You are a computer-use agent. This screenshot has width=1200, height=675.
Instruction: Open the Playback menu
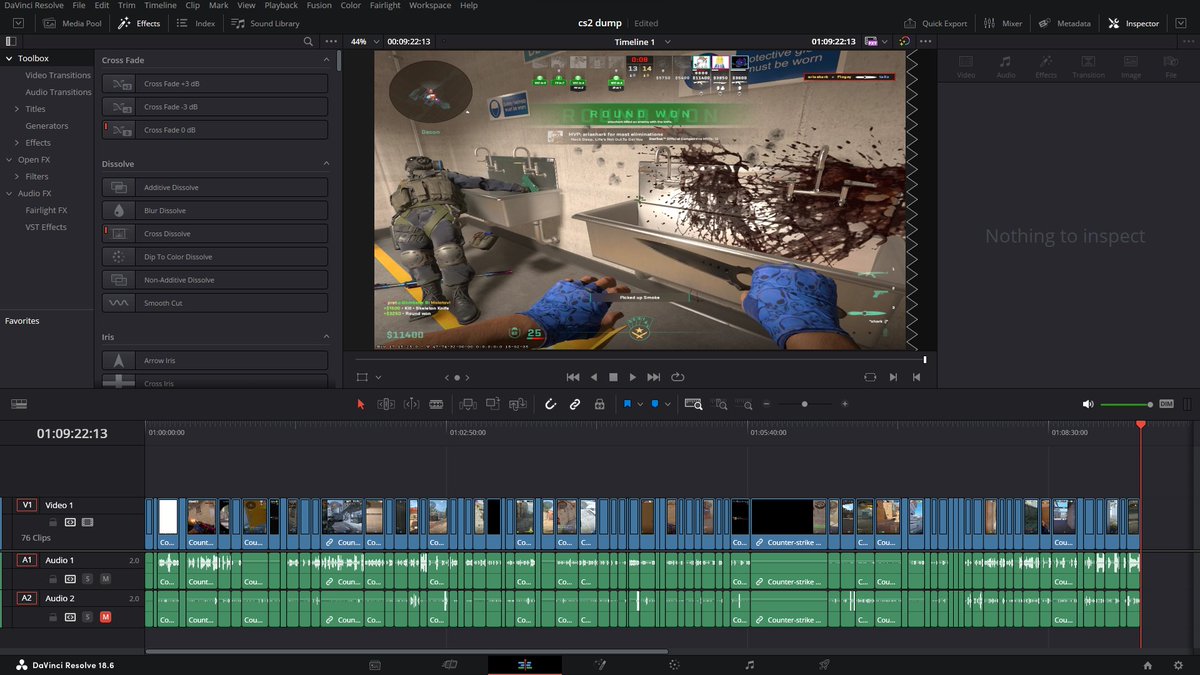click(281, 5)
